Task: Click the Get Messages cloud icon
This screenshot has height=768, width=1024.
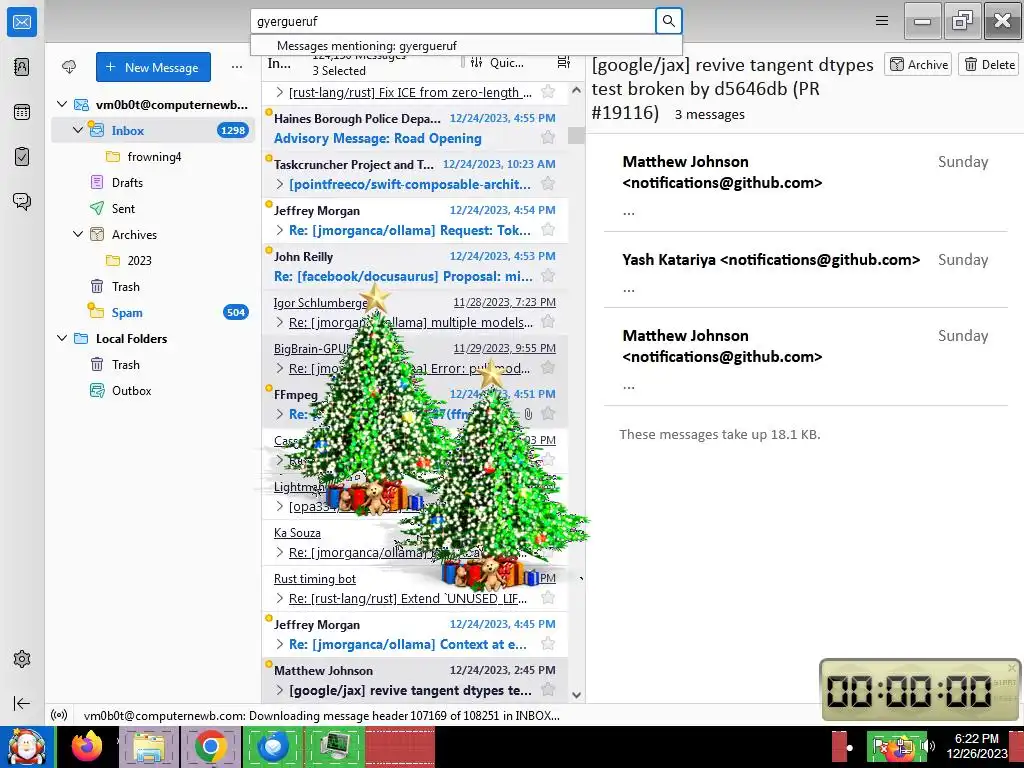Action: click(69, 67)
